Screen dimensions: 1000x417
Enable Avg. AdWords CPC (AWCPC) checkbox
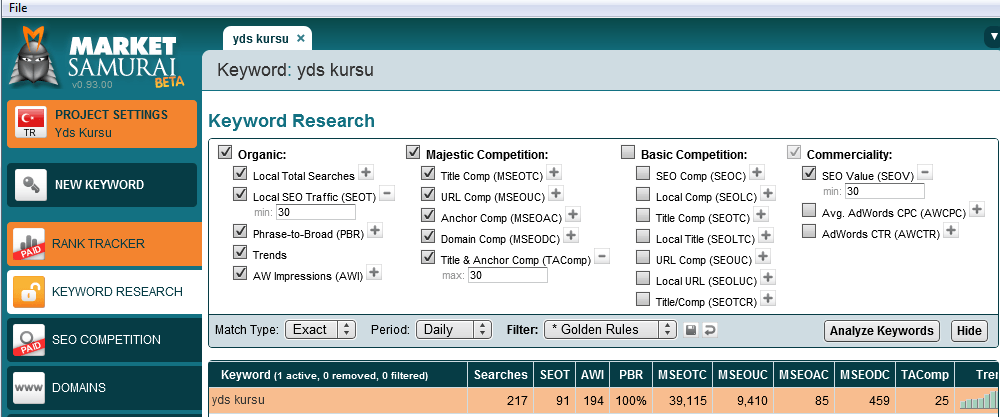click(x=809, y=210)
